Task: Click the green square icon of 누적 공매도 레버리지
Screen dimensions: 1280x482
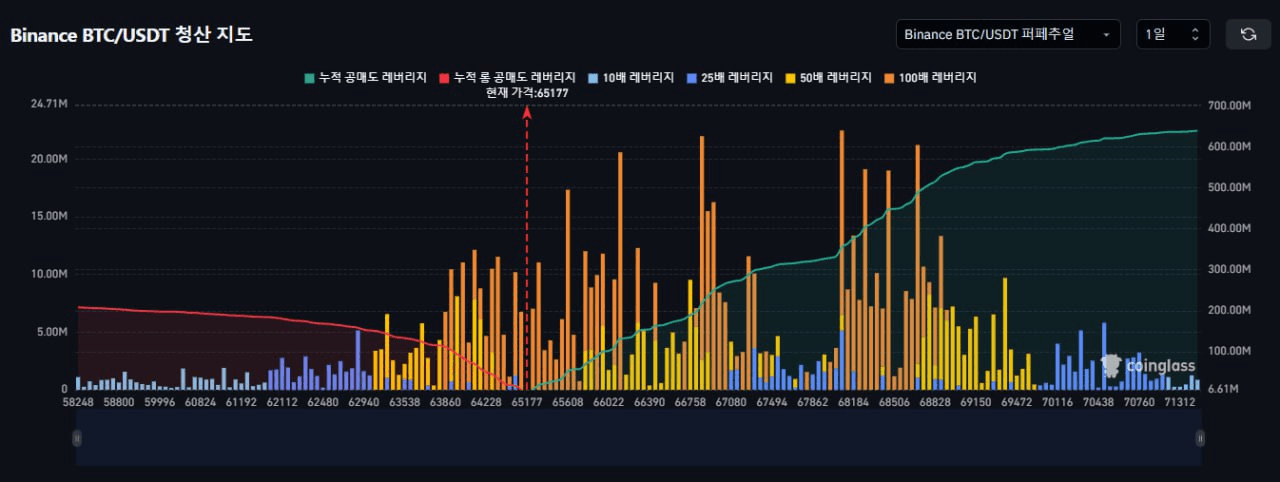Action: coord(310,77)
